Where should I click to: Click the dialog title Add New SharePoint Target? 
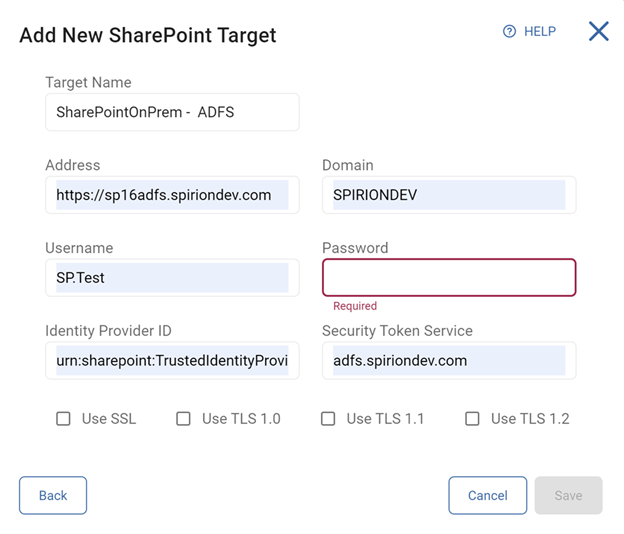click(148, 36)
